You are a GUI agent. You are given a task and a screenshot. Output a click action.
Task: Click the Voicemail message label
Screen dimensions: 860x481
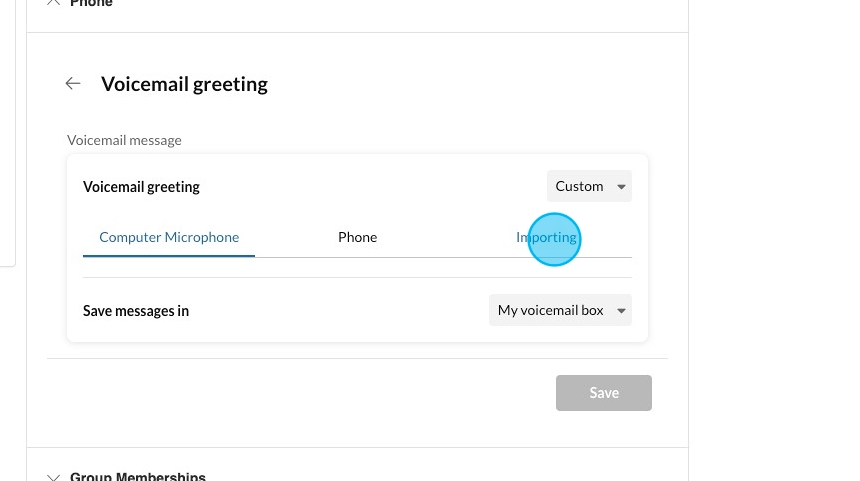[124, 140]
